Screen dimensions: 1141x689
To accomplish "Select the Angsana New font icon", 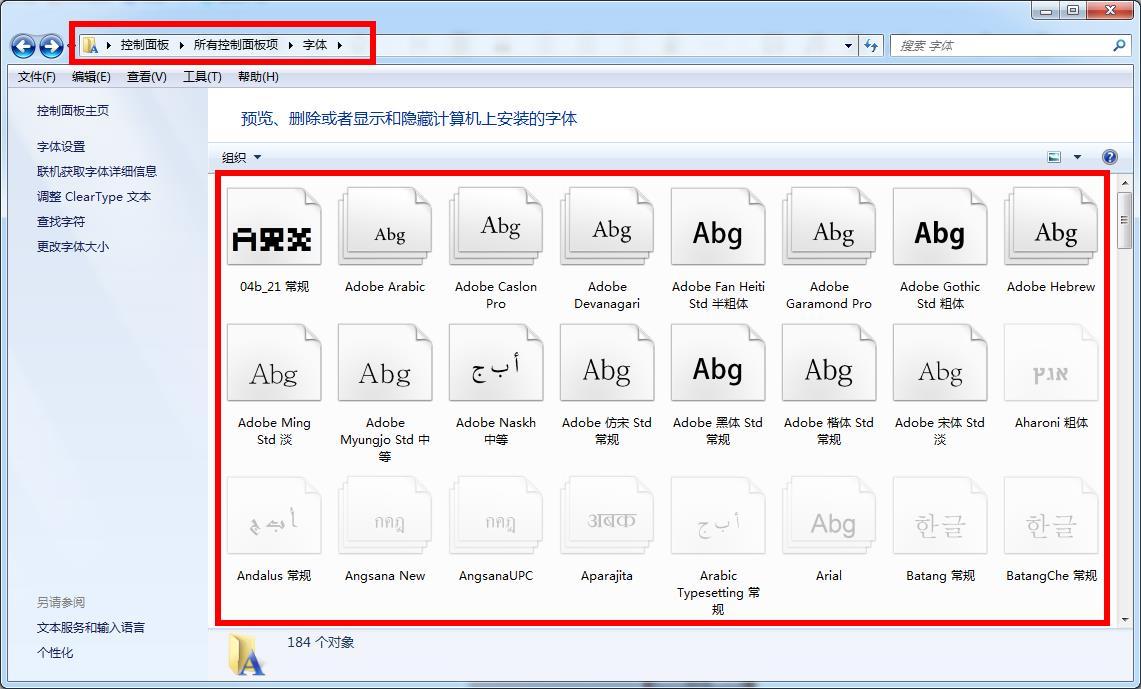I will coord(385,516).
